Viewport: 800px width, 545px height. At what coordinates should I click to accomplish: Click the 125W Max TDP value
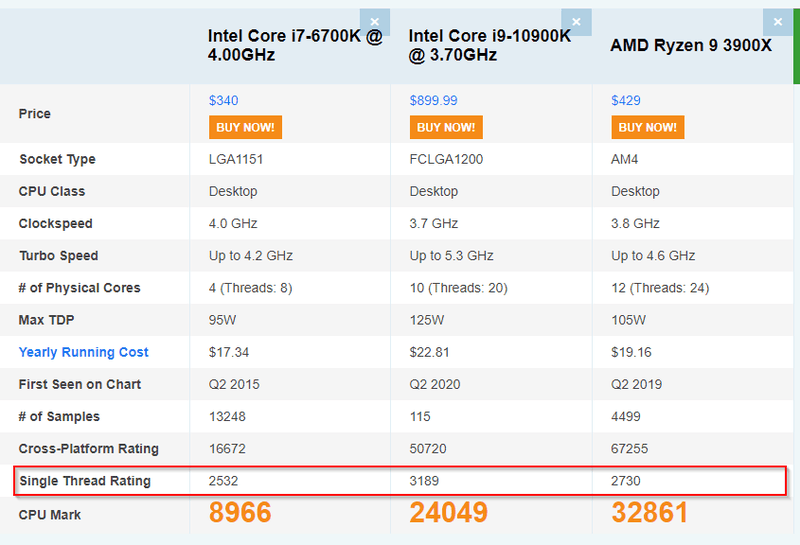[x=427, y=320]
